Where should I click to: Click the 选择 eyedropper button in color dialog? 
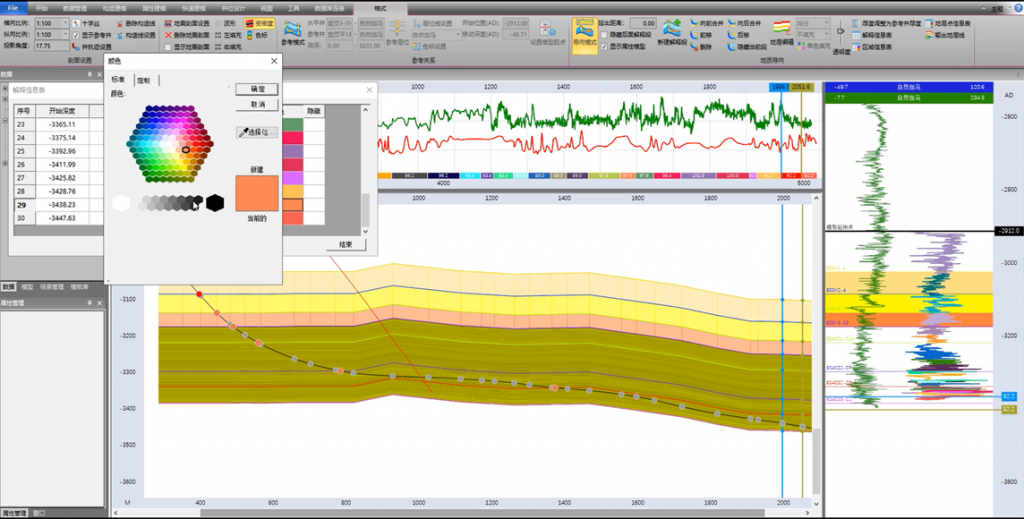pyautogui.click(x=257, y=132)
